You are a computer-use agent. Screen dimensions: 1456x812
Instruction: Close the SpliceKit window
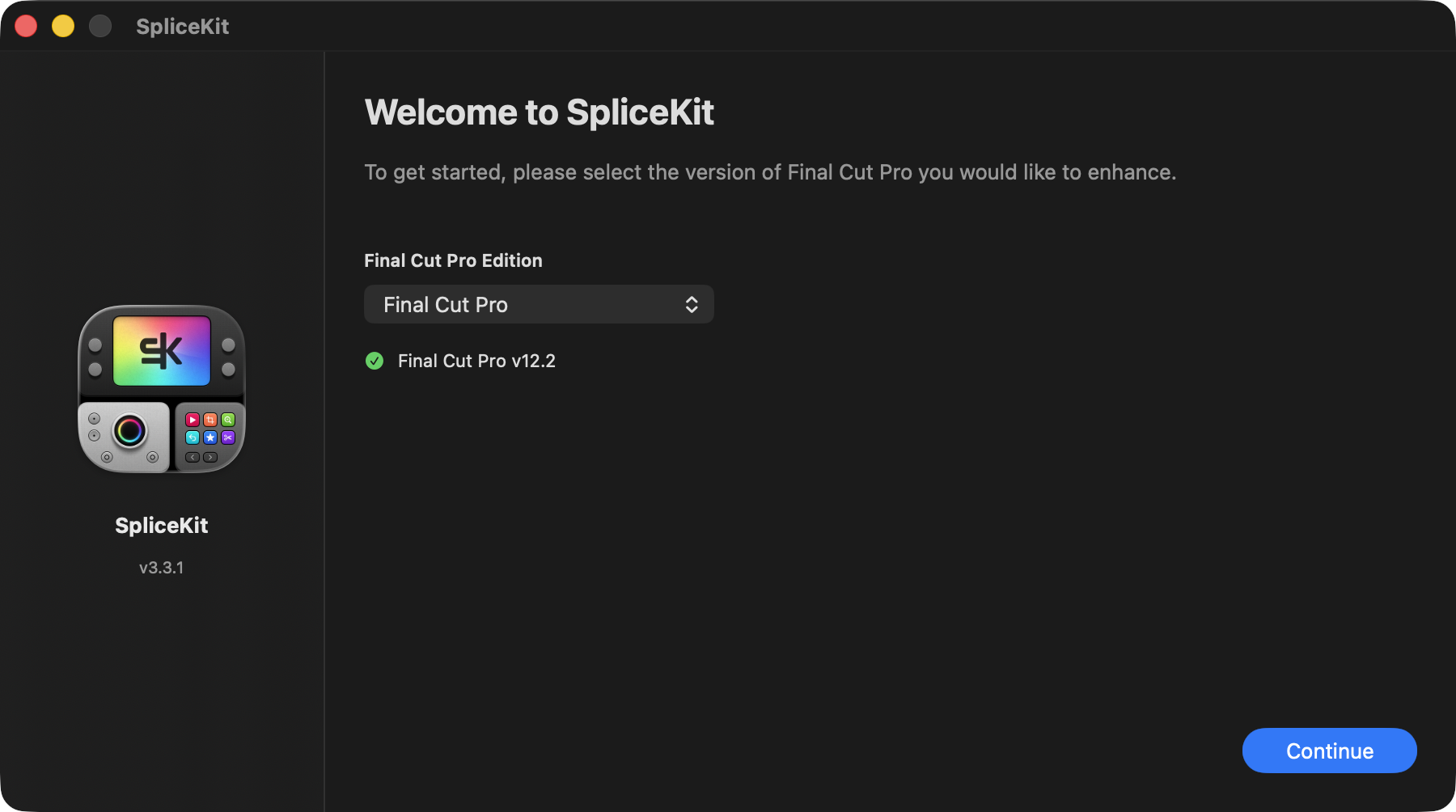click(x=26, y=26)
